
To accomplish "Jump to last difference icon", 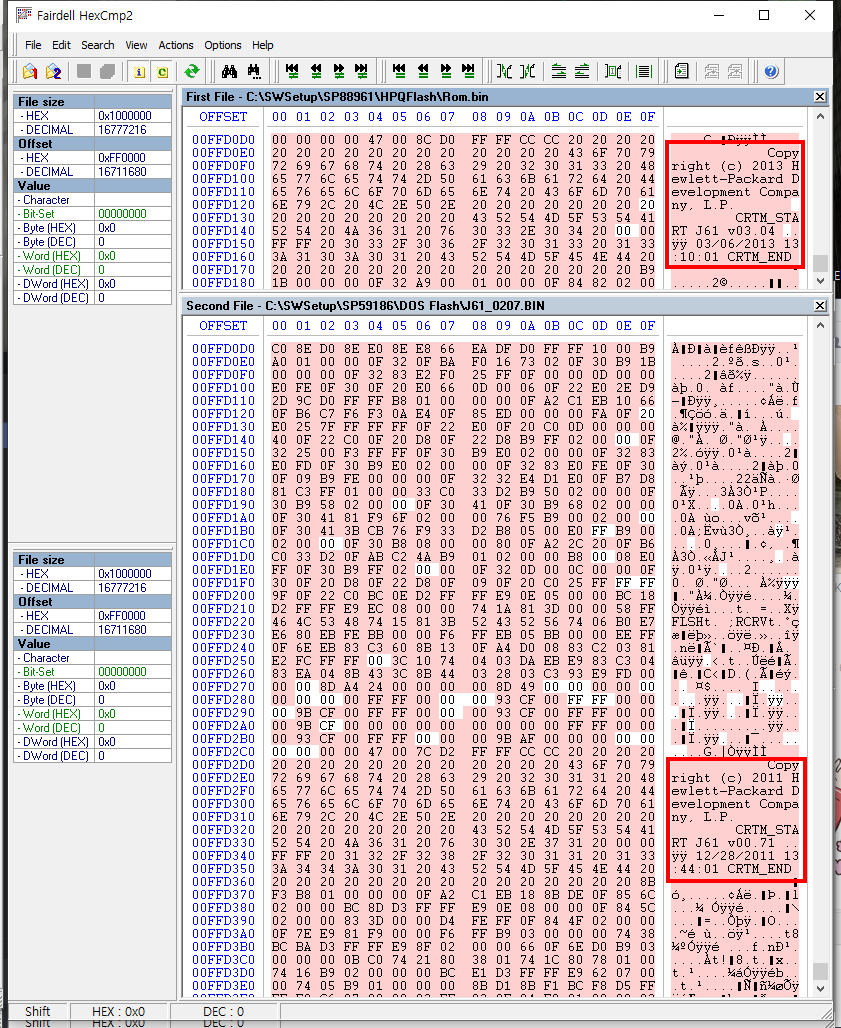I will coord(361,71).
